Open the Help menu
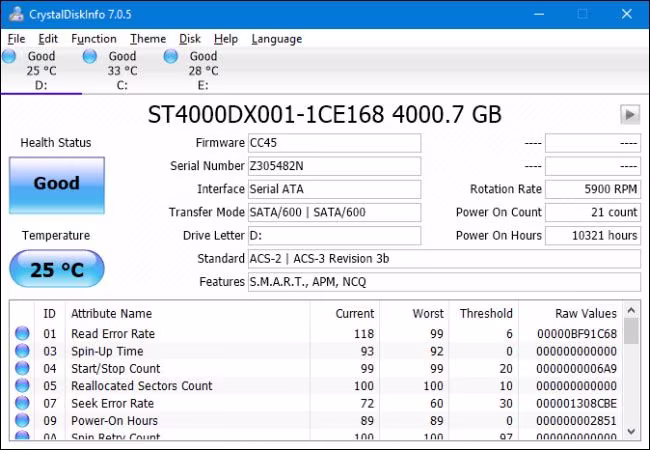The image size is (650, 450). 226,39
